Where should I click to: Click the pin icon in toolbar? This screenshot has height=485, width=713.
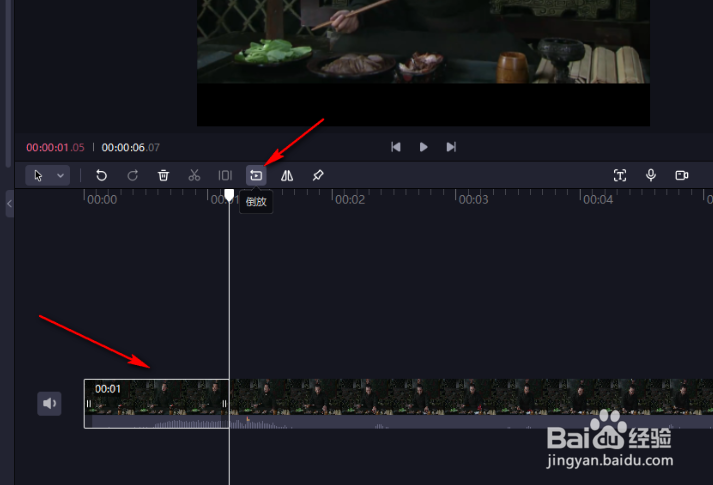tap(318, 175)
